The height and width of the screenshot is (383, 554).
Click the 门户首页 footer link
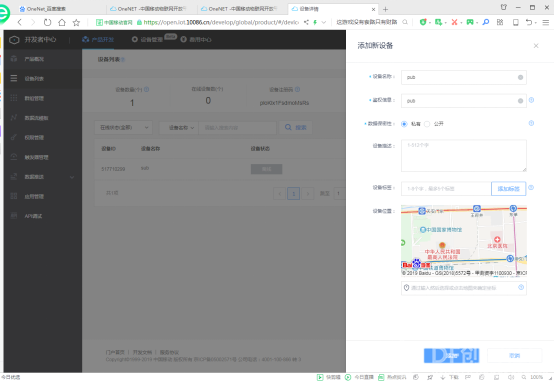(x=115, y=352)
